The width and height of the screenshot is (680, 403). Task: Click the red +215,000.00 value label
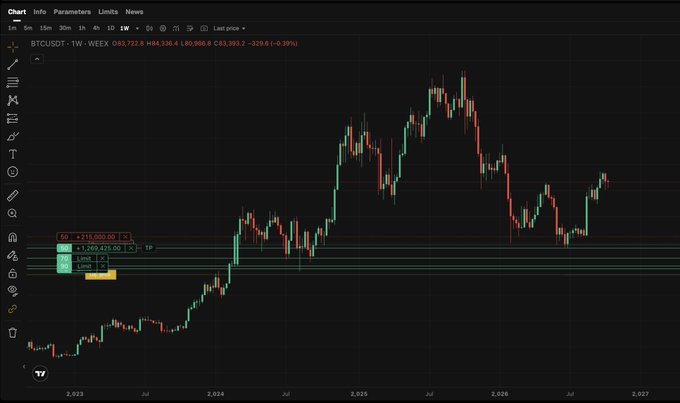click(96, 237)
